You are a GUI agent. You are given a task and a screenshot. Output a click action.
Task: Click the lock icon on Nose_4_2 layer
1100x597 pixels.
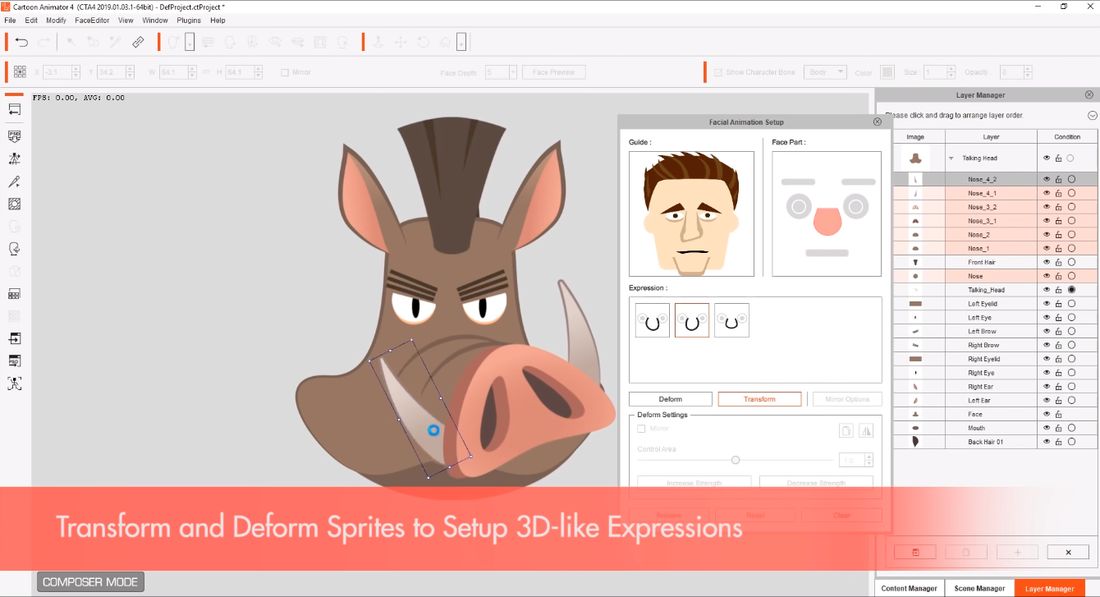1059,180
